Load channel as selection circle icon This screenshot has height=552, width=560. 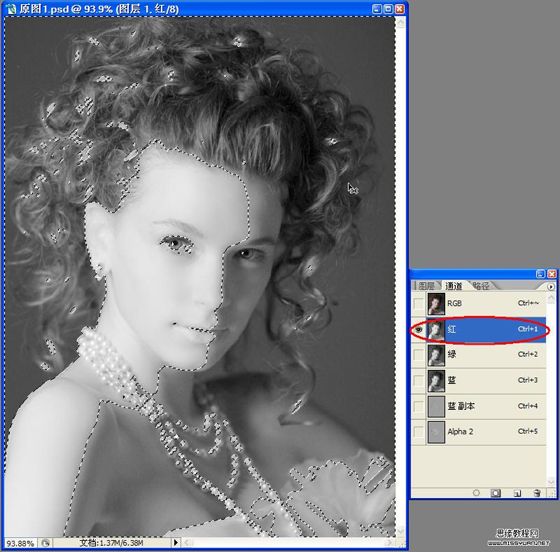476,493
